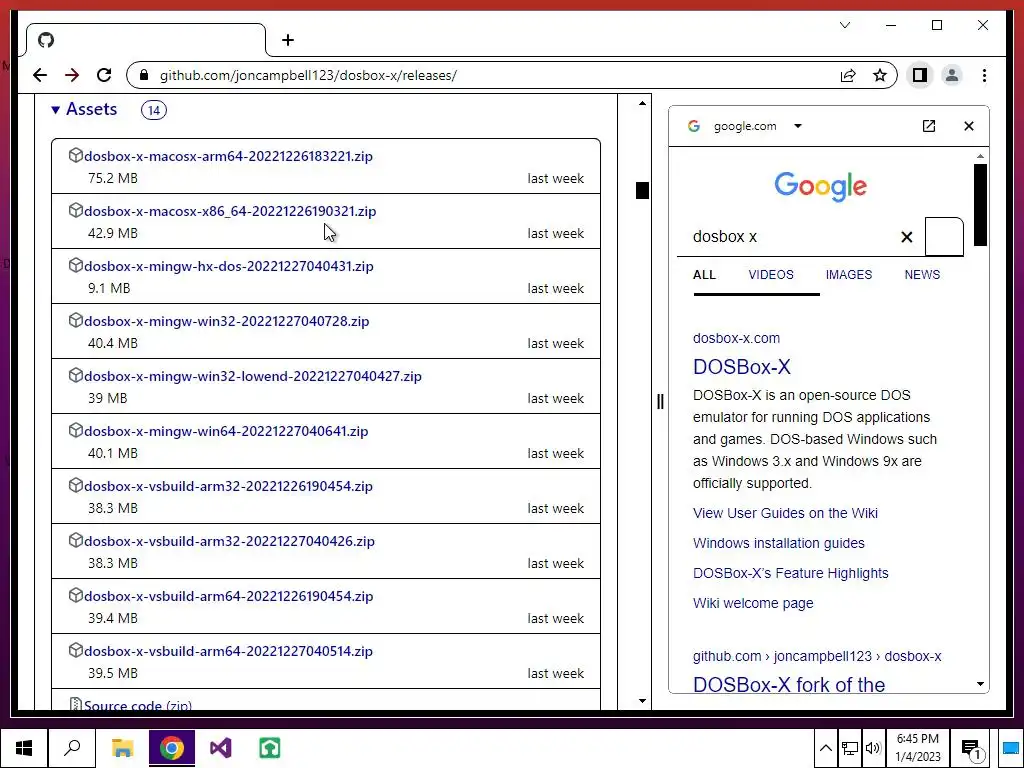
Task: Click package icon beside mingw-win64 zip
Action: pos(76,430)
